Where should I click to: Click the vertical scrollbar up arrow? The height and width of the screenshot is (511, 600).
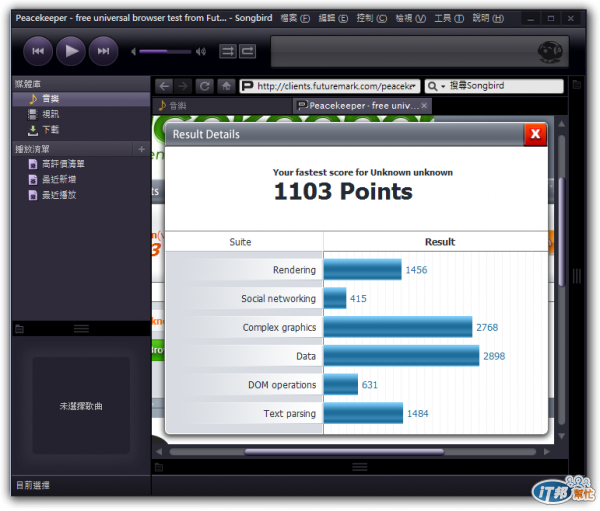[x=561, y=124]
